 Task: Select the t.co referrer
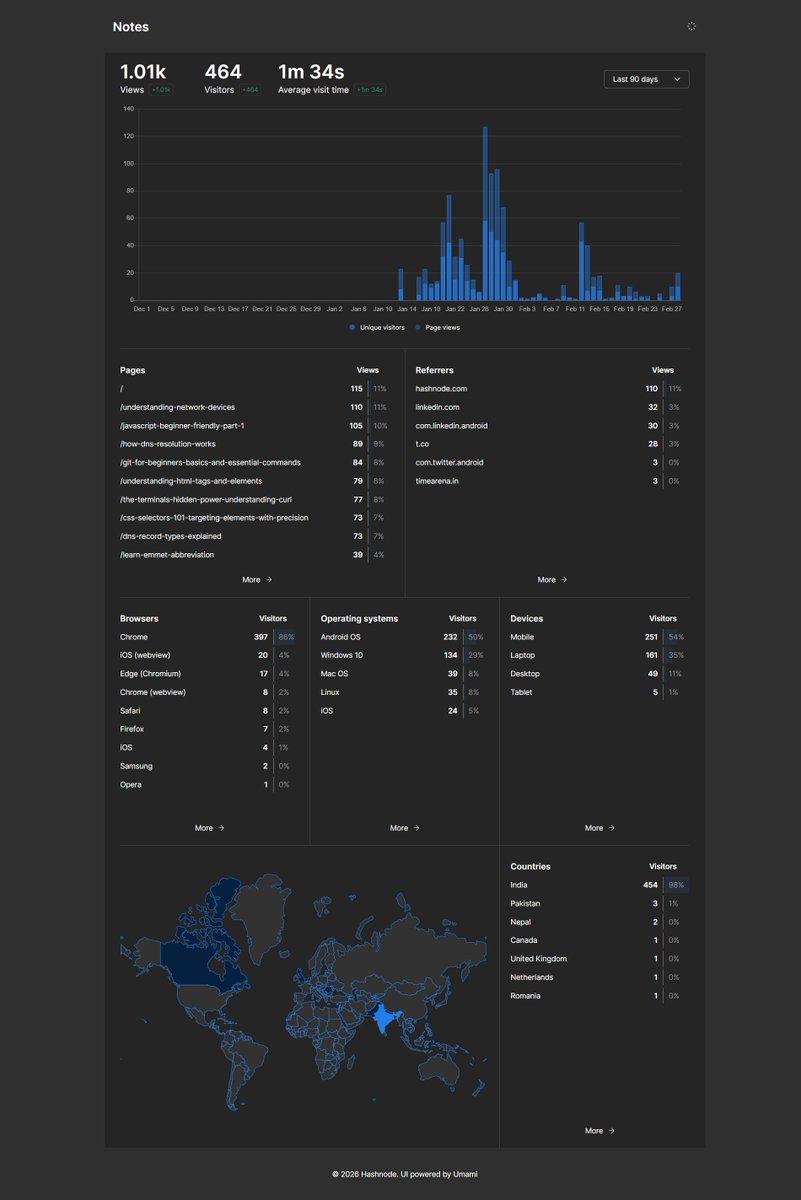pos(421,444)
